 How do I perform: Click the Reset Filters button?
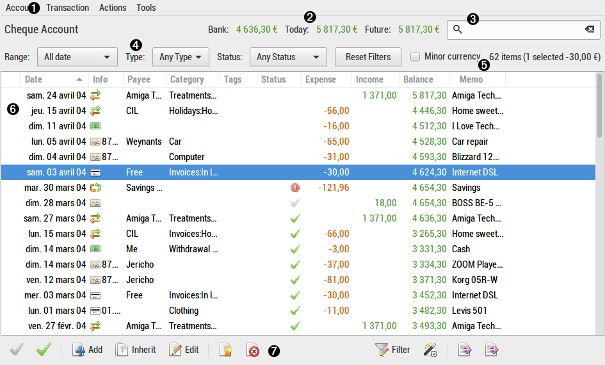(x=368, y=57)
